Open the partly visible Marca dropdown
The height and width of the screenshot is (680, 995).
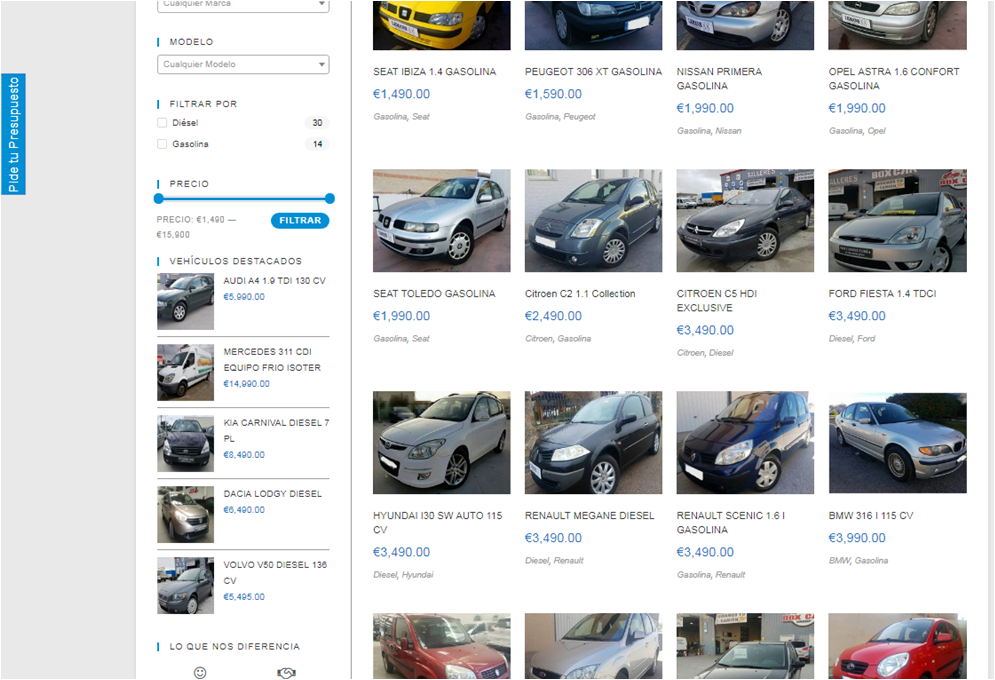click(243, 5)
